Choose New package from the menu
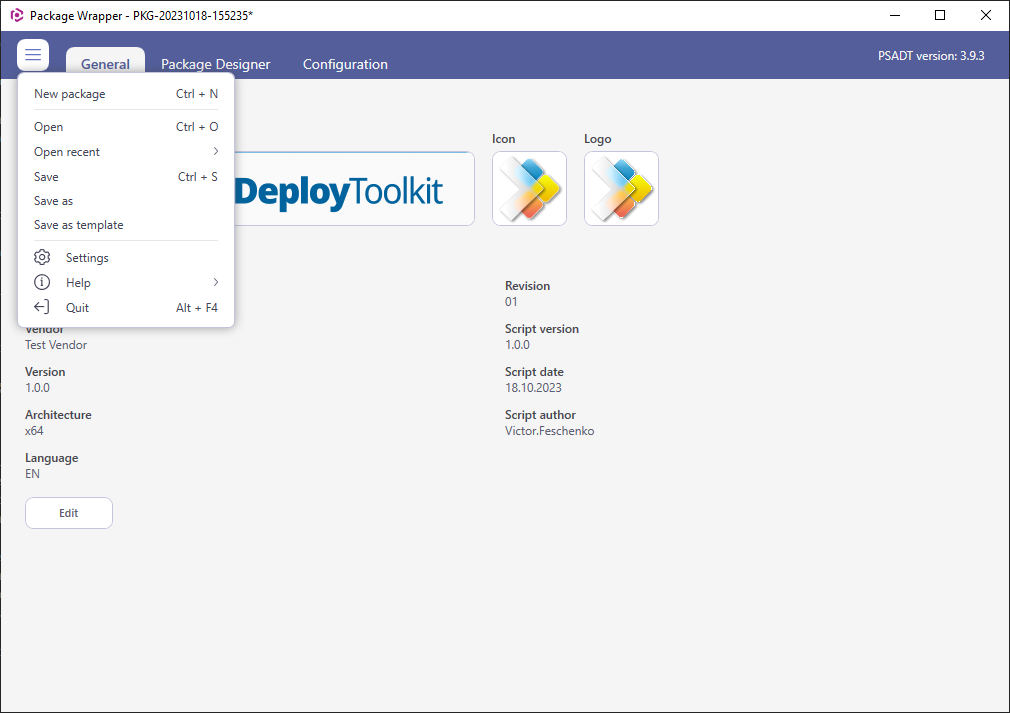Image resolution: width=1010 pixels, height=713 pixels. coord(126,94)
